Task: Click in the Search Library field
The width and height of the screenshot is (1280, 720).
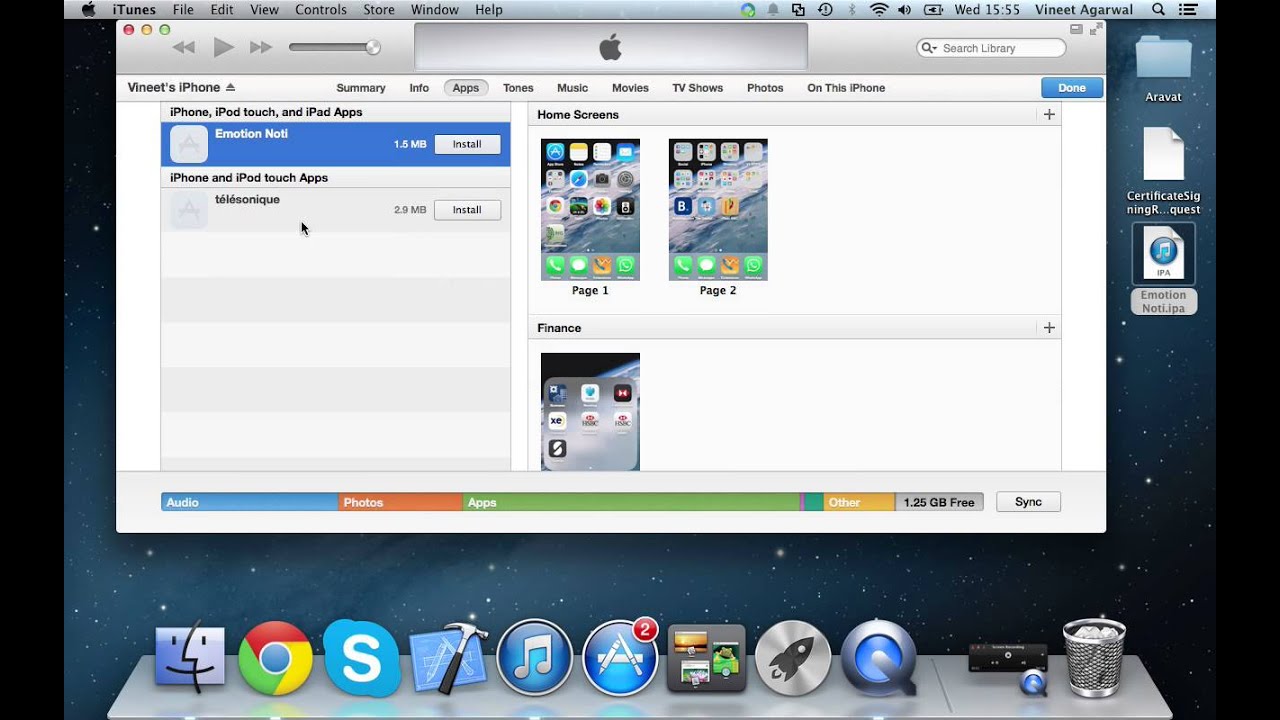Action: (991, 48)
